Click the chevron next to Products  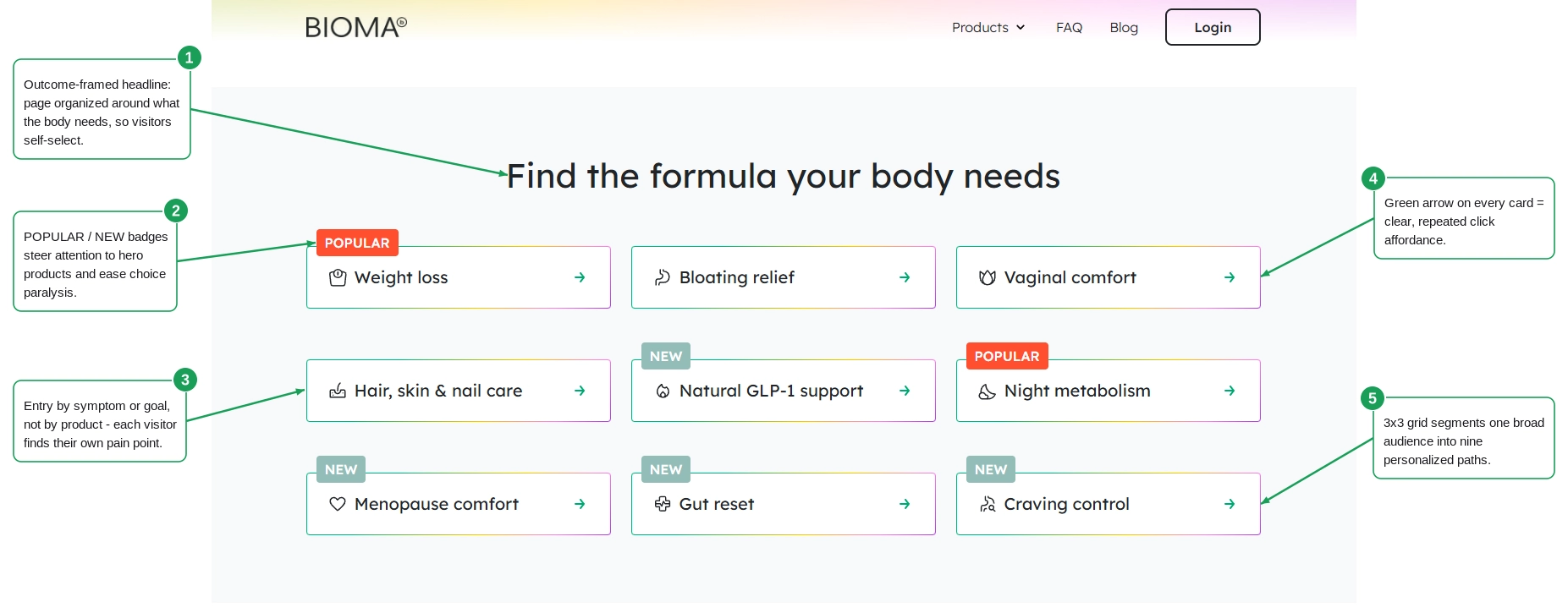coord(1021,27)
